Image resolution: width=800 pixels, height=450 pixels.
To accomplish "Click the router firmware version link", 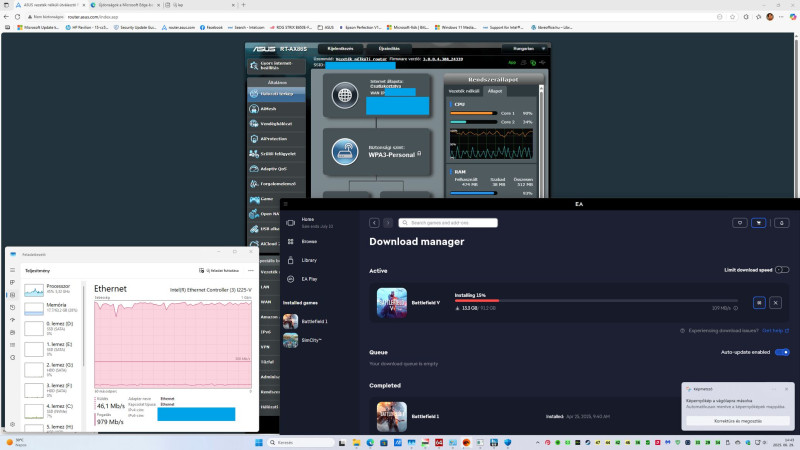I will (x=443, y=59).
